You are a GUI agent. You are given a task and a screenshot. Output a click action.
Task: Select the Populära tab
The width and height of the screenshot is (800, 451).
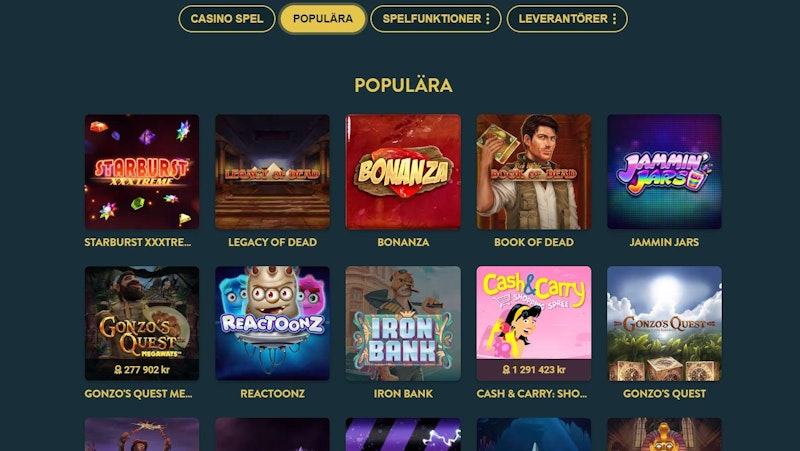(x=323, y=19)
